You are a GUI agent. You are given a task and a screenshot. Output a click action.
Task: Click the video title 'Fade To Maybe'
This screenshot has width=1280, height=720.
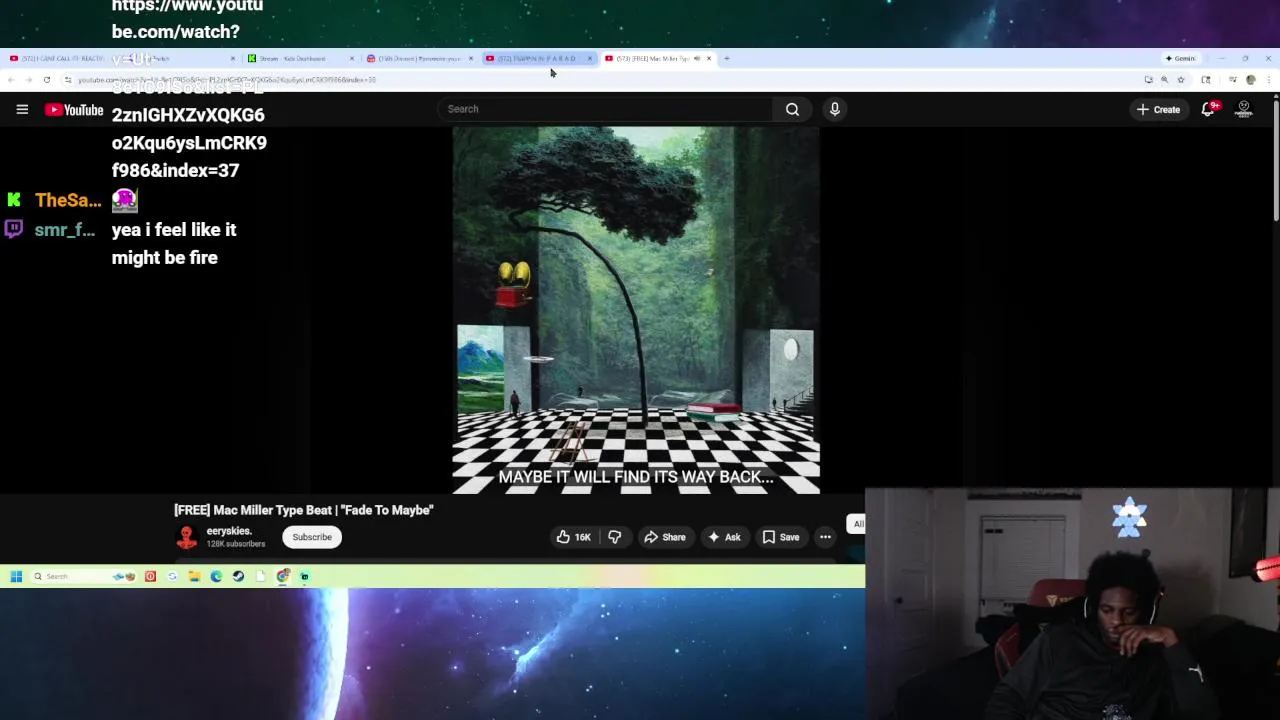[x=304, y=510]
